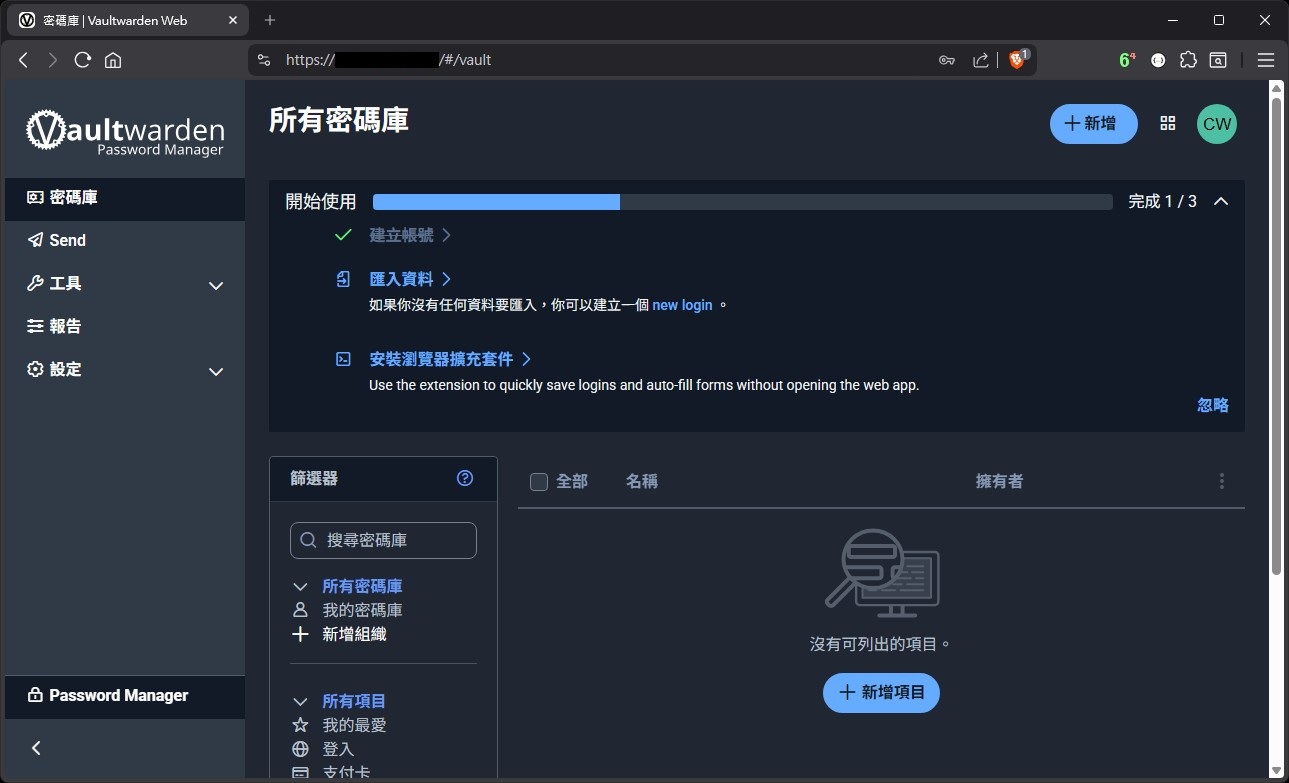Open the product switcher grid icon

(1167, 123)
